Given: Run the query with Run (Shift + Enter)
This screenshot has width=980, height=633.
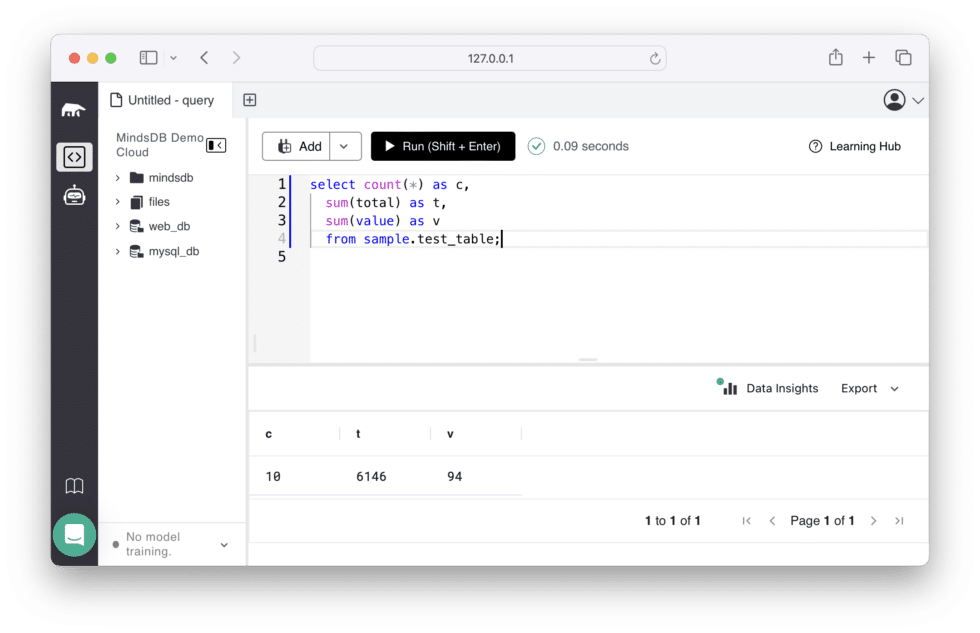Looking at the screenshot, I should tap(443, 146).
